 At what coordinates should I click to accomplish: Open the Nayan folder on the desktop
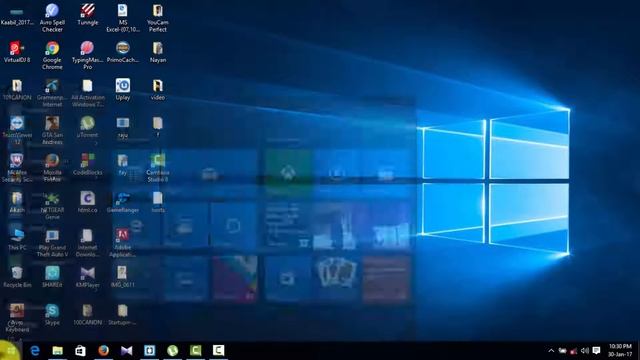point(158,52)
